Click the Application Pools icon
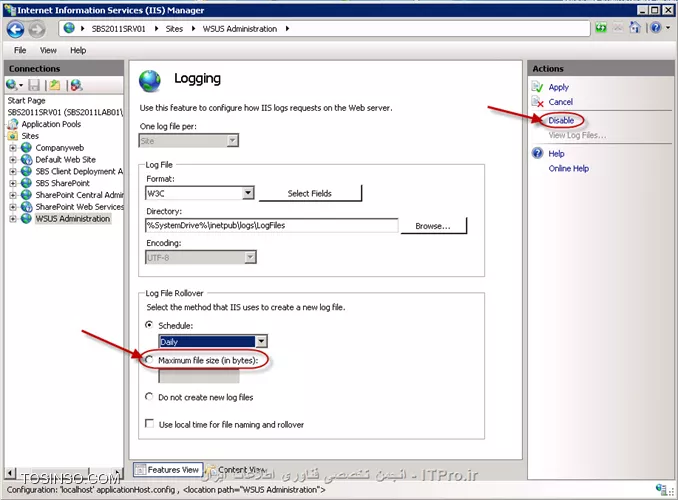The height and width of the screenshot is (500, 678). tap(13, 124)
